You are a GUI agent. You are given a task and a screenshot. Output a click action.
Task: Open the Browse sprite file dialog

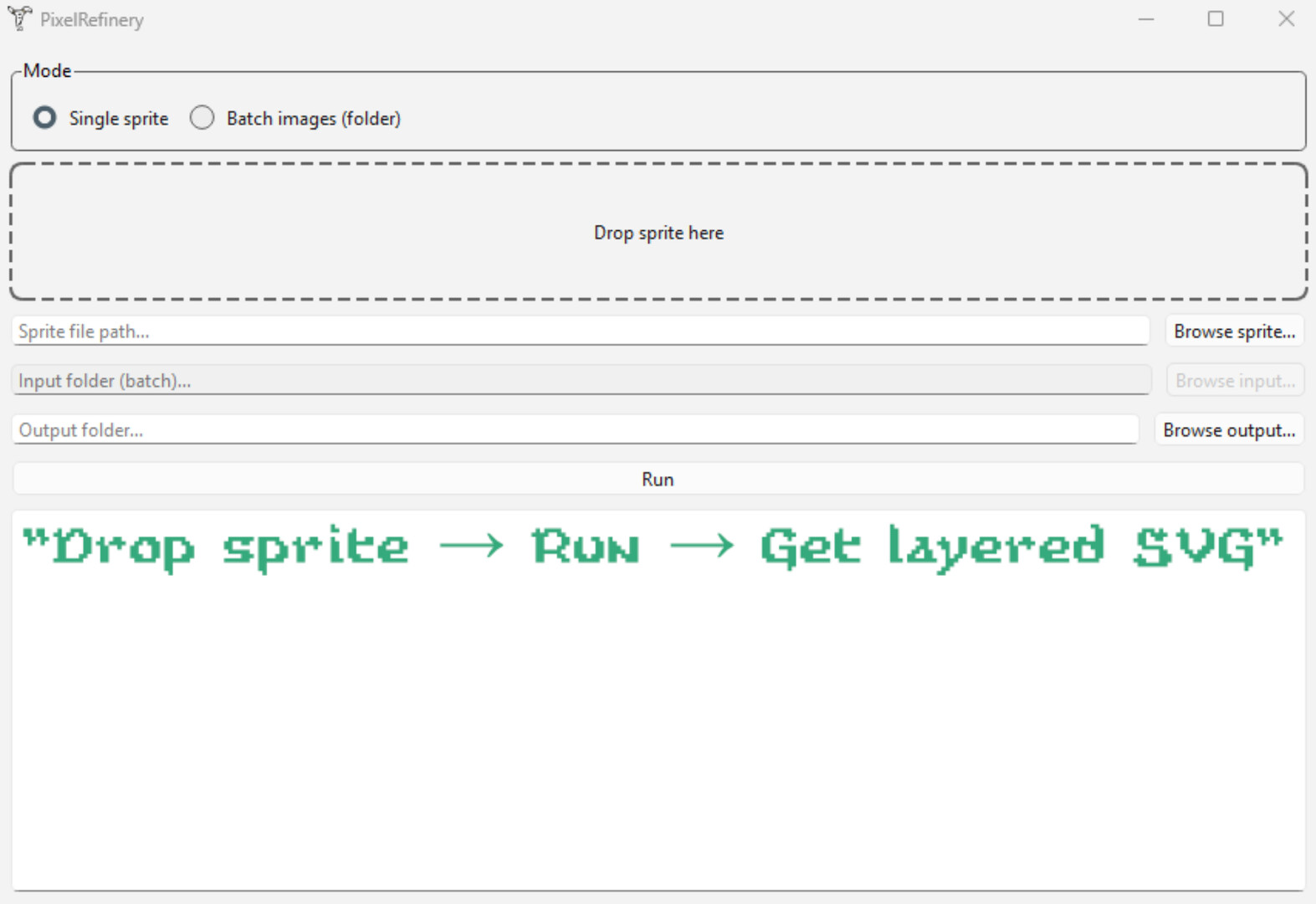click(x=1234, y=331)
